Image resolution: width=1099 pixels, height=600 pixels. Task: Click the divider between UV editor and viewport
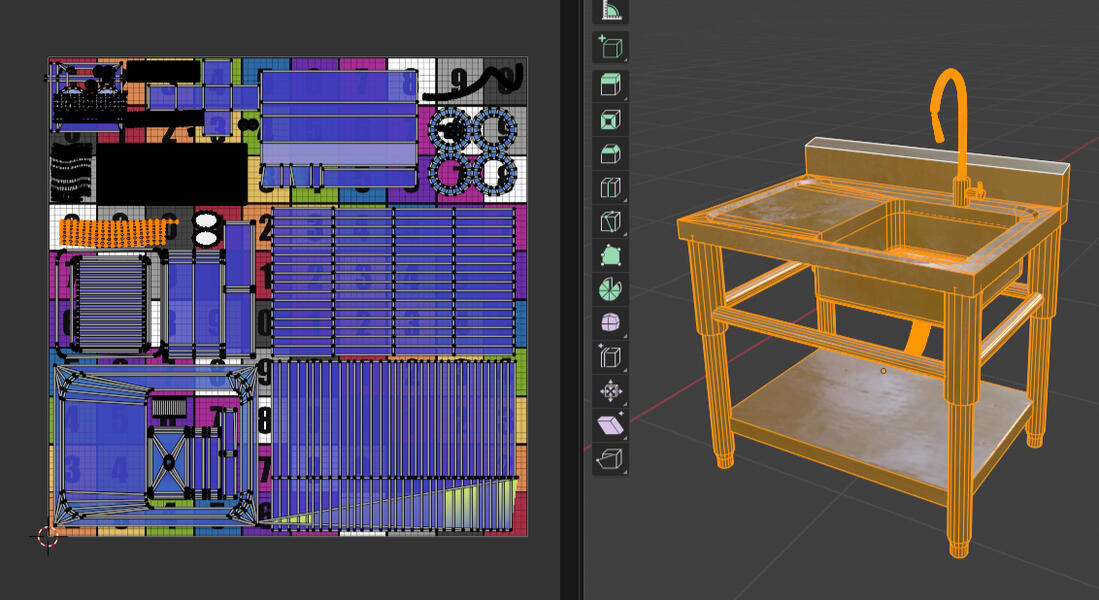pyautogui.click(x=571, y=300)
